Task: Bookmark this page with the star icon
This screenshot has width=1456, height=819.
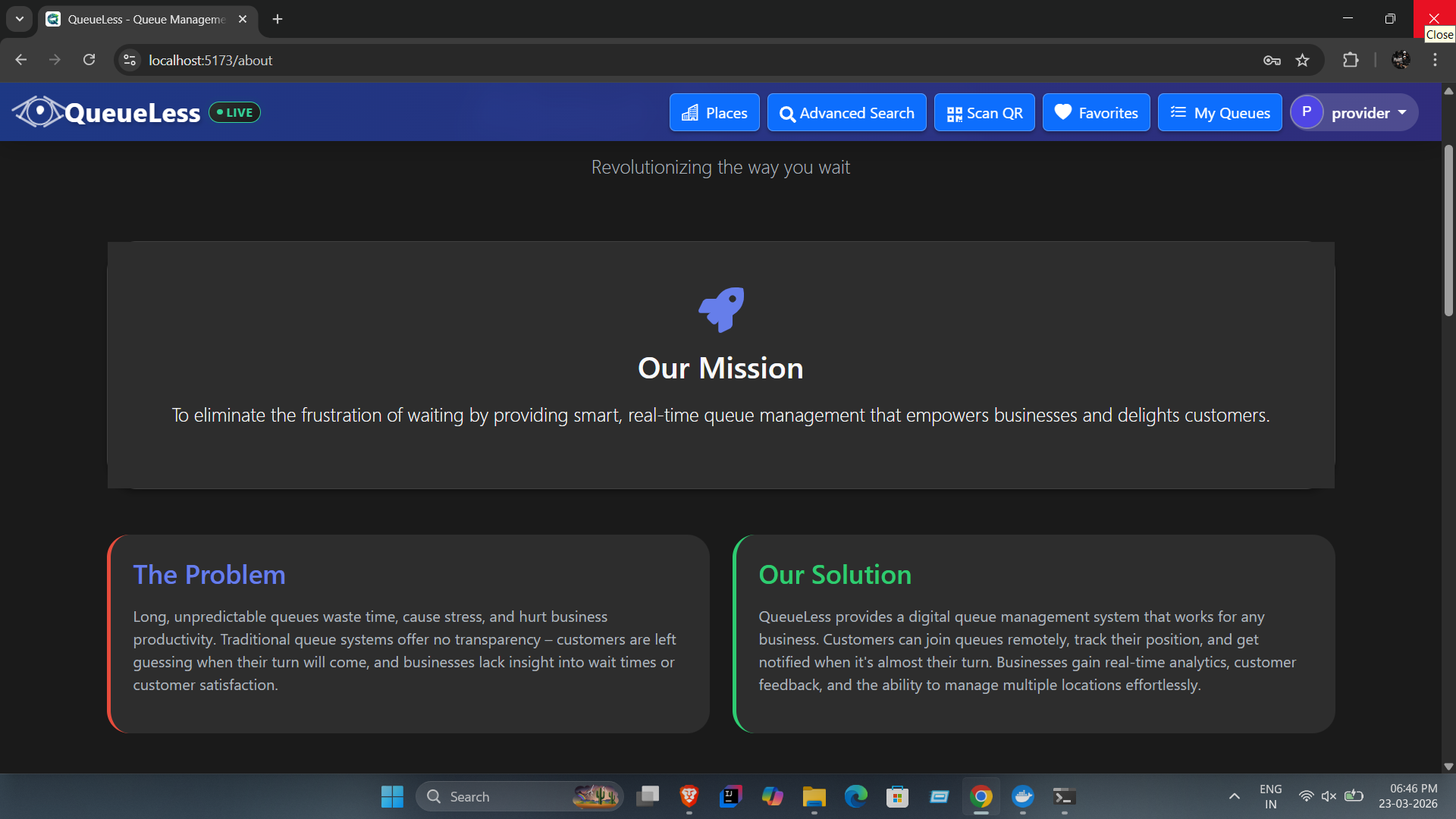Action: pos(1302,60)
